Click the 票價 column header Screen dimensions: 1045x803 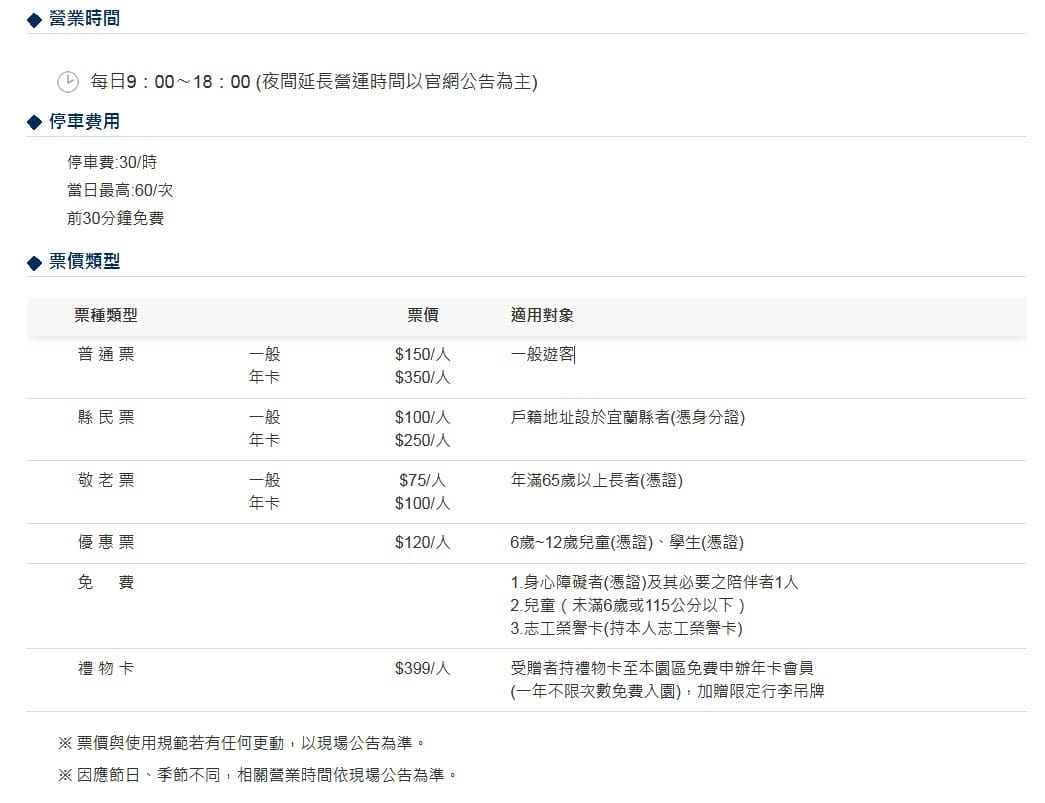[423, 315]
